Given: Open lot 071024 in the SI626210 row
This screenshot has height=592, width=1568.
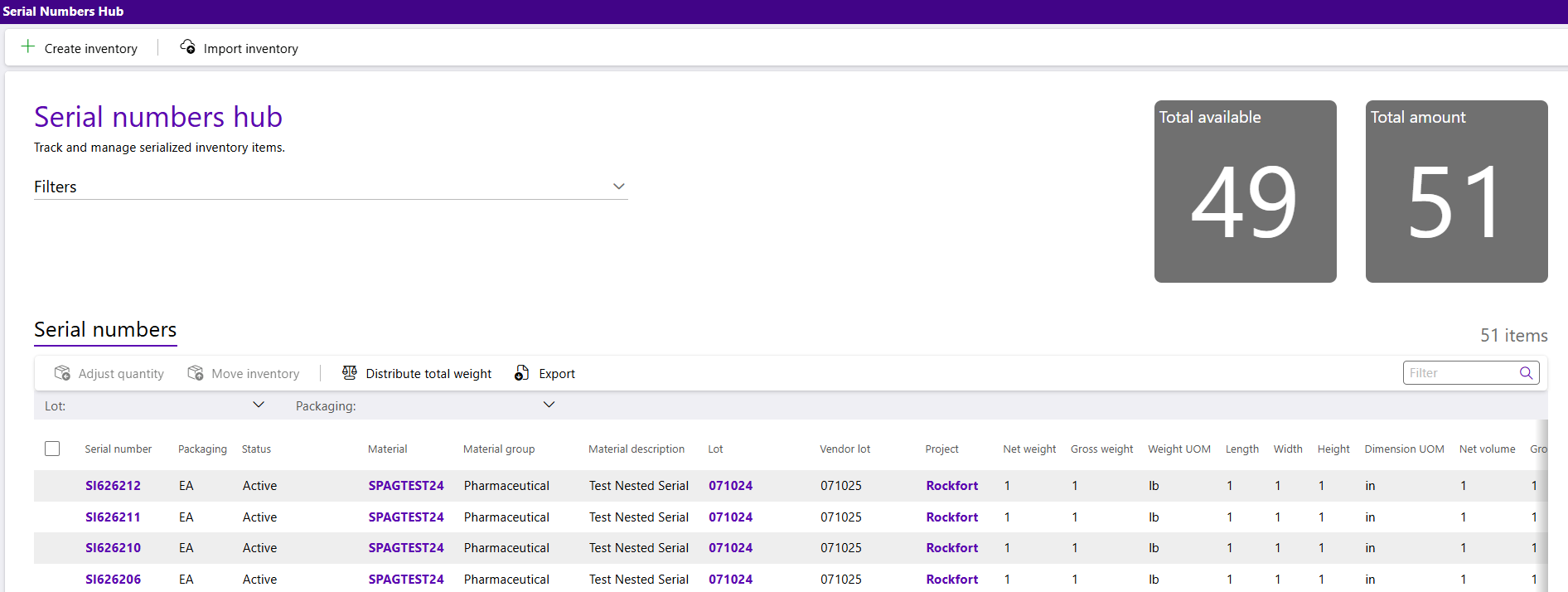Looking at the screenshot, I should pyautogui.click(x=730, y=548).
